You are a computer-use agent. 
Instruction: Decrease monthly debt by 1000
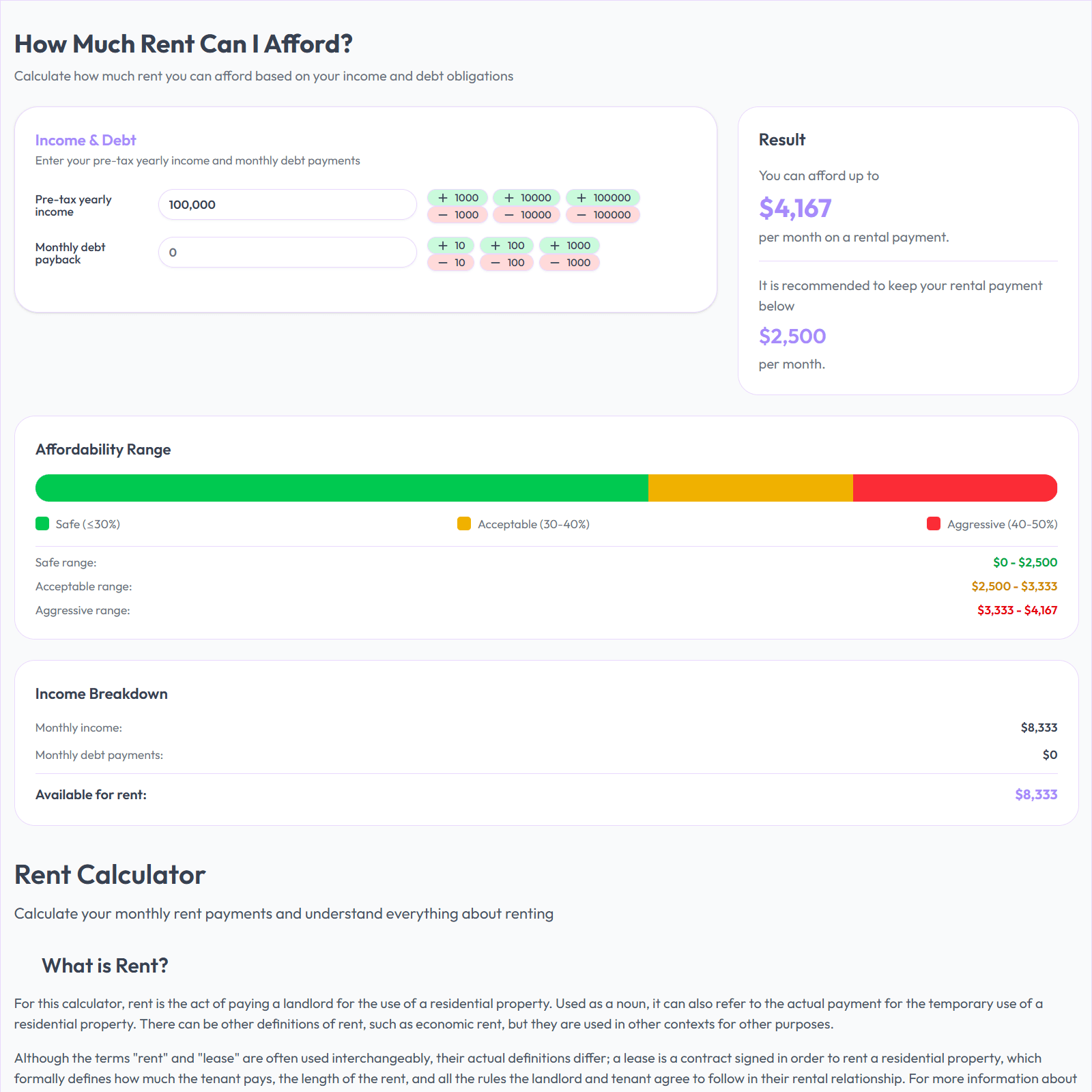(x=569, y=262)
